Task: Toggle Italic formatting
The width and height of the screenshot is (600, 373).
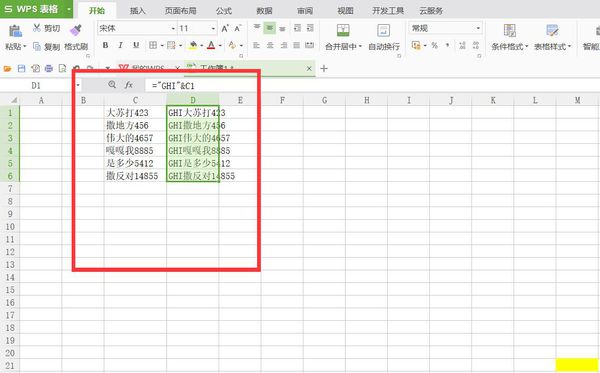Action: [120, 46]
